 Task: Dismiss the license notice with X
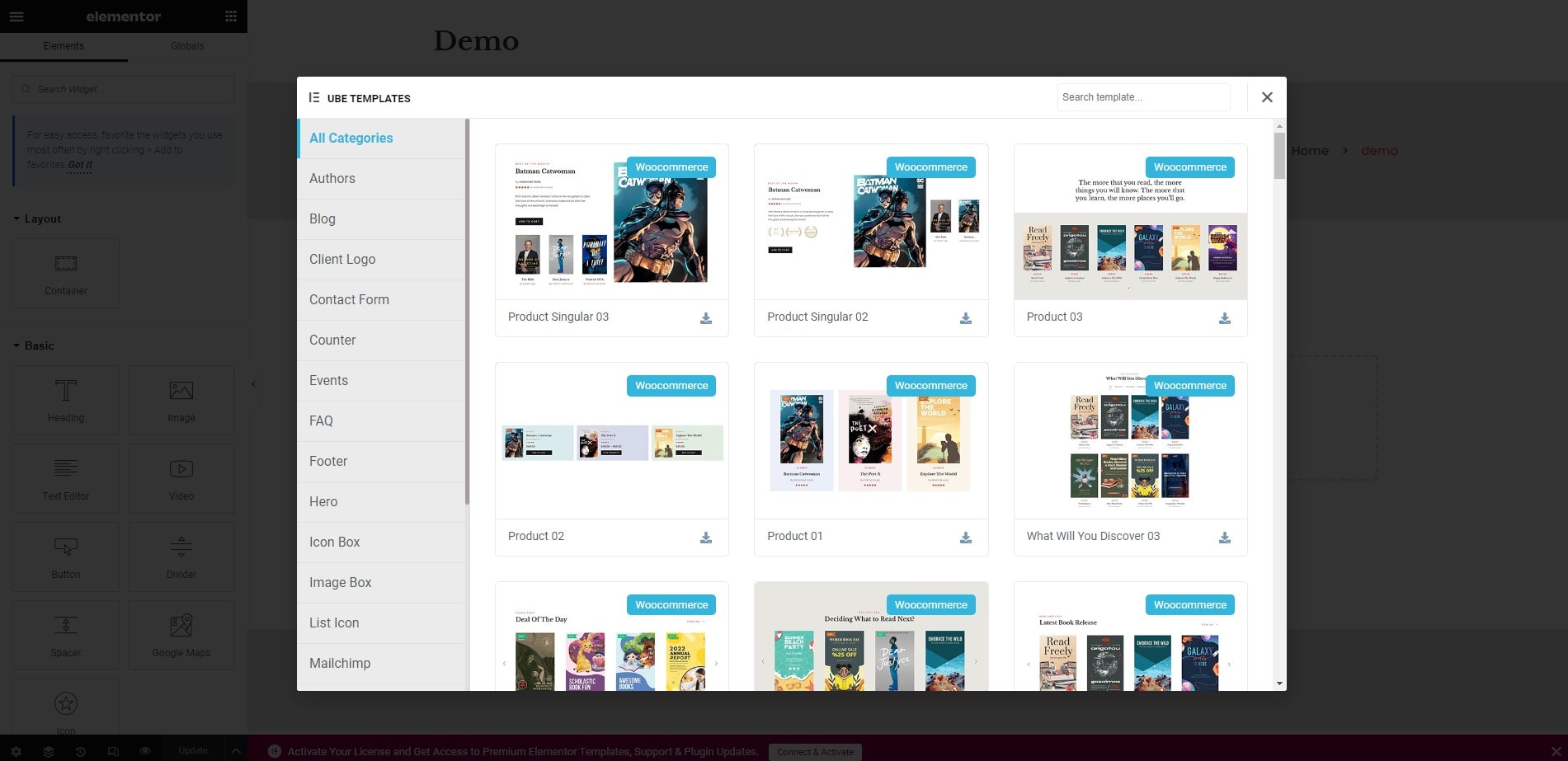(x=1556, y=751)
